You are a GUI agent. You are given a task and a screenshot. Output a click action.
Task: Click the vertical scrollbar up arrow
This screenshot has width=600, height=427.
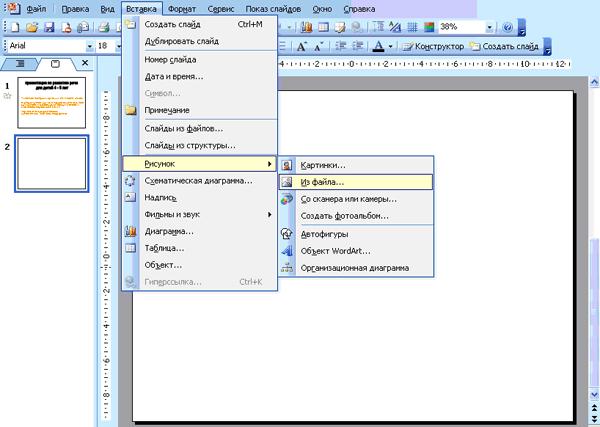(x=594, y=81)
